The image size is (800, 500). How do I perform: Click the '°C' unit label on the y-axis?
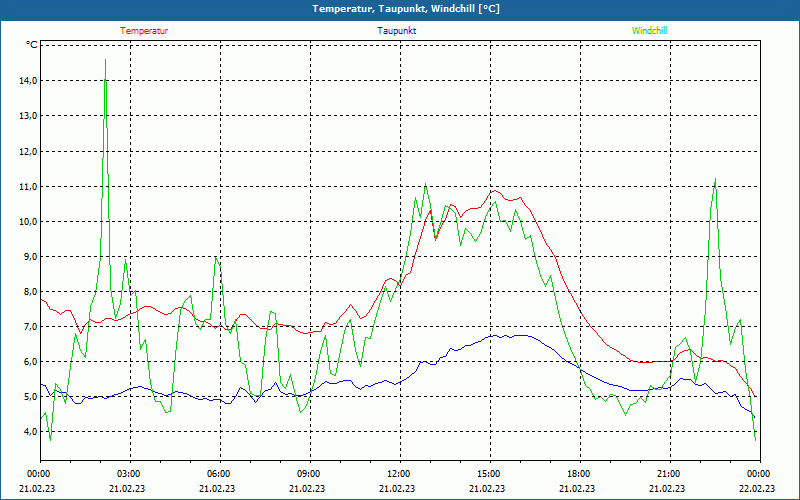point(32,45)
